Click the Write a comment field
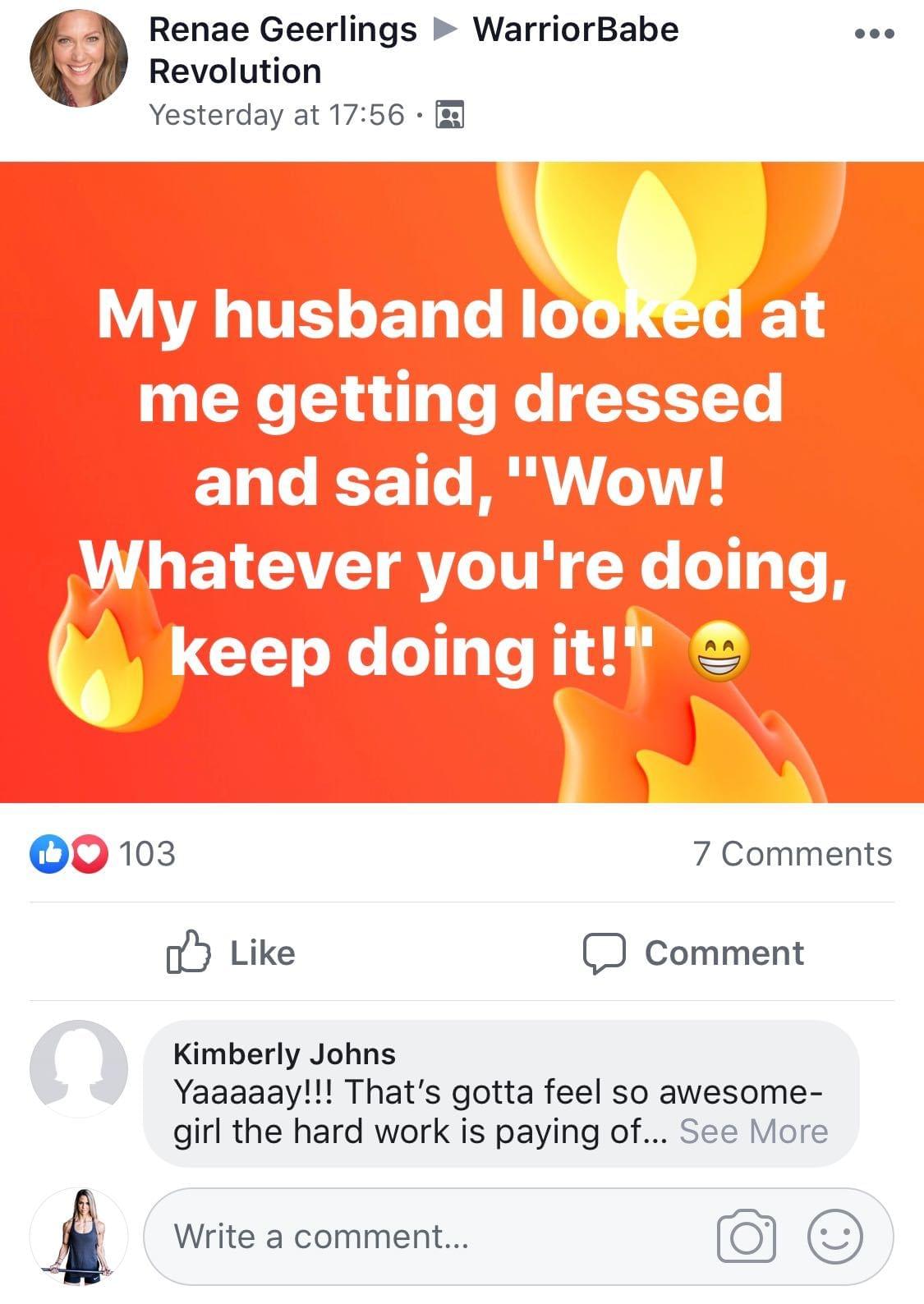 click(518, 1236)
